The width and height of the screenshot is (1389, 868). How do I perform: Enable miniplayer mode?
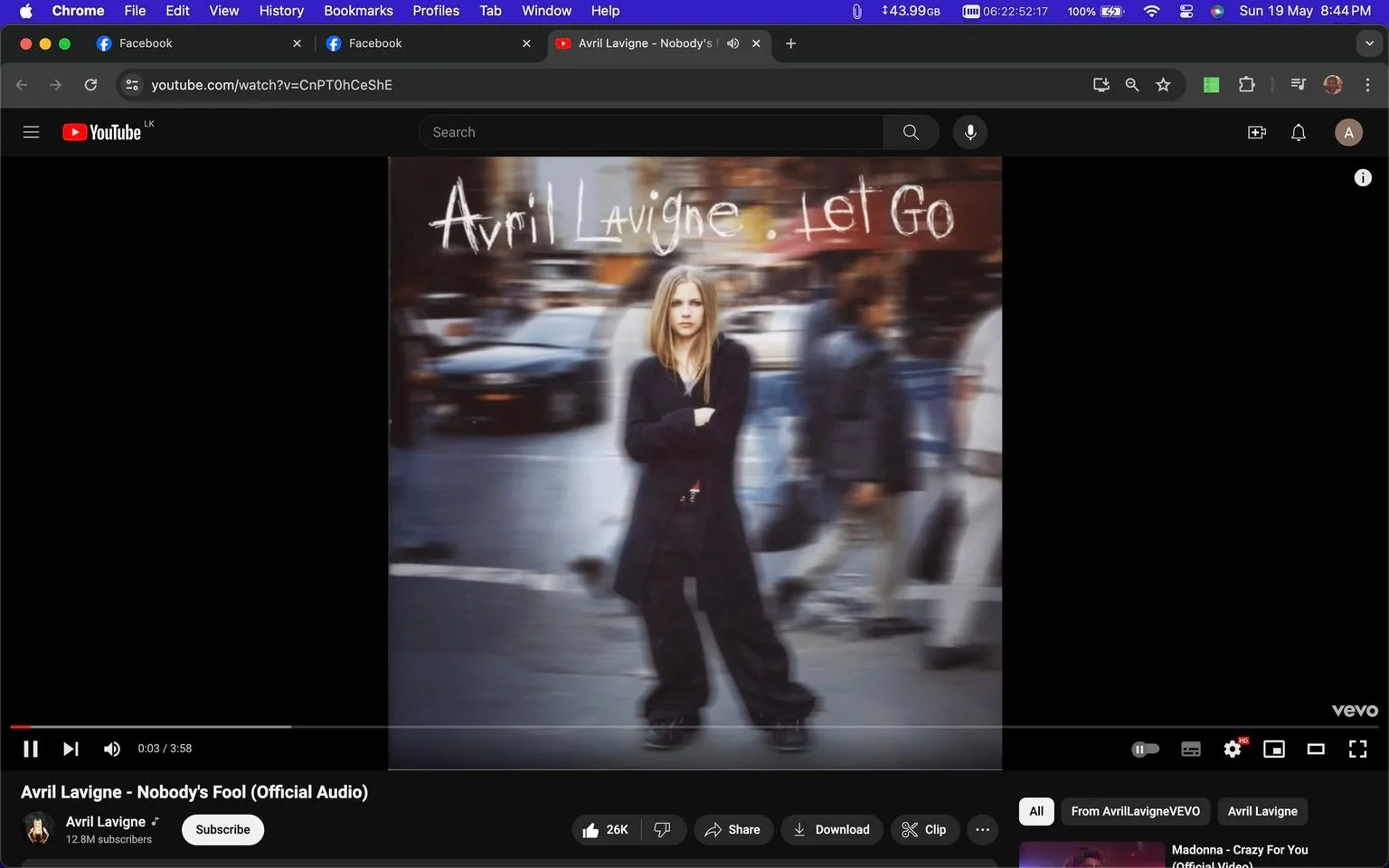click(x=1274, y=749)
